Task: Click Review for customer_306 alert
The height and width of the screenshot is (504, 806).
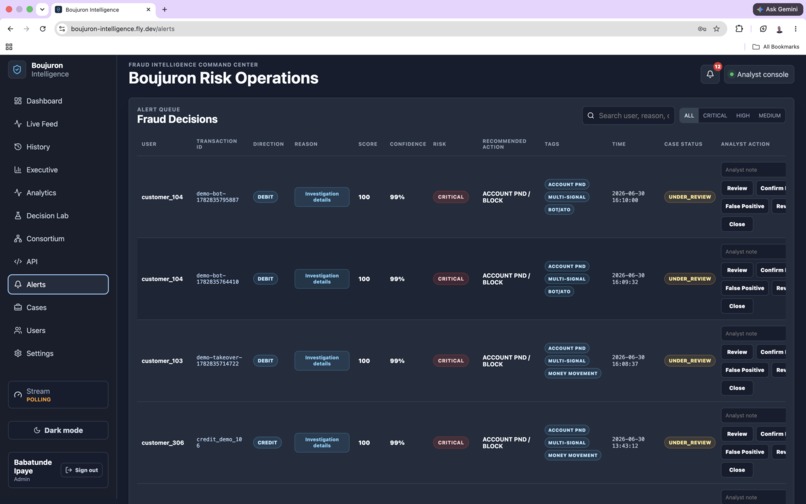Action: (737, 434)
